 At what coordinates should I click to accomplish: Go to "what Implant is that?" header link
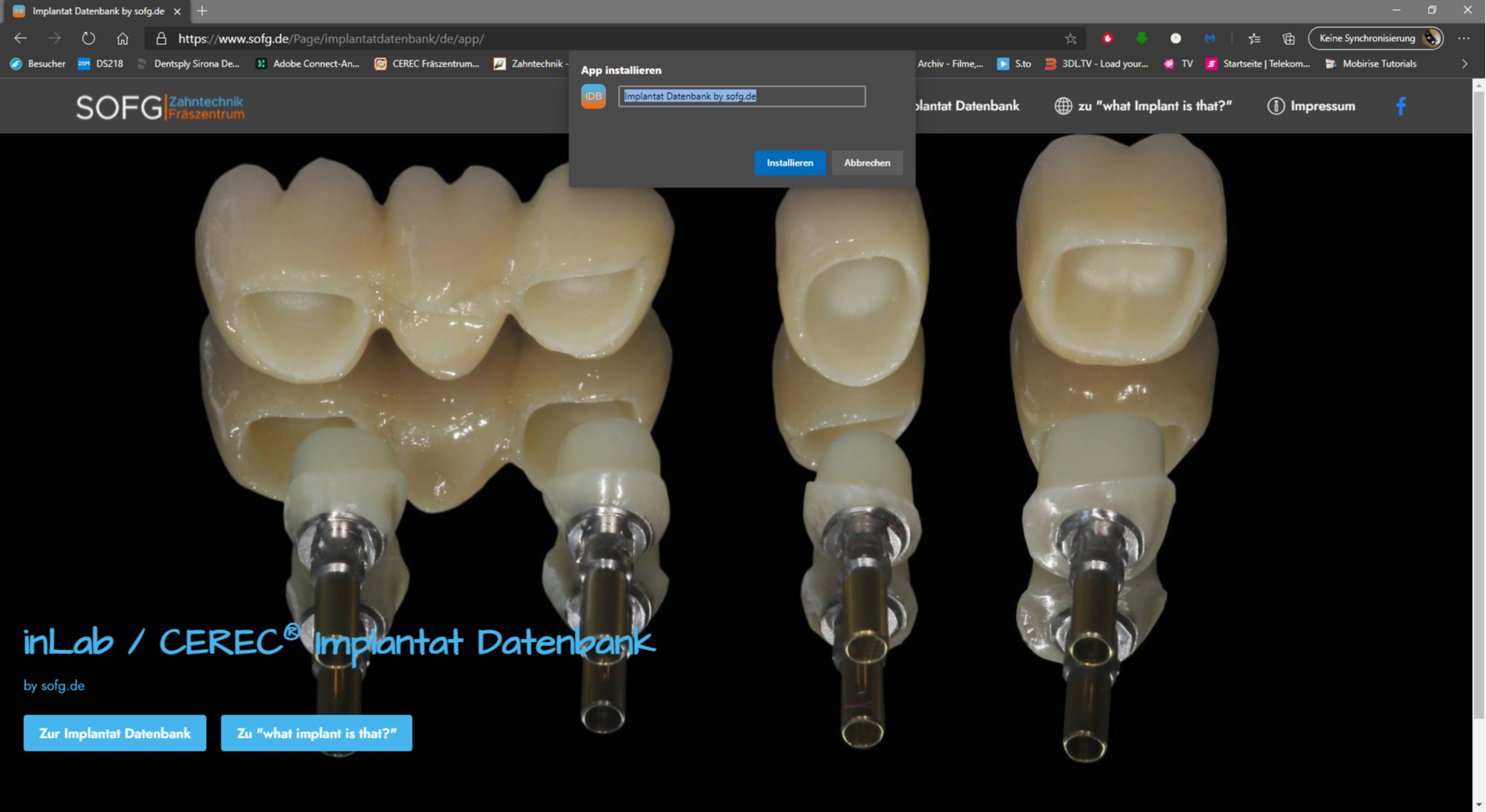point(1143,106)
